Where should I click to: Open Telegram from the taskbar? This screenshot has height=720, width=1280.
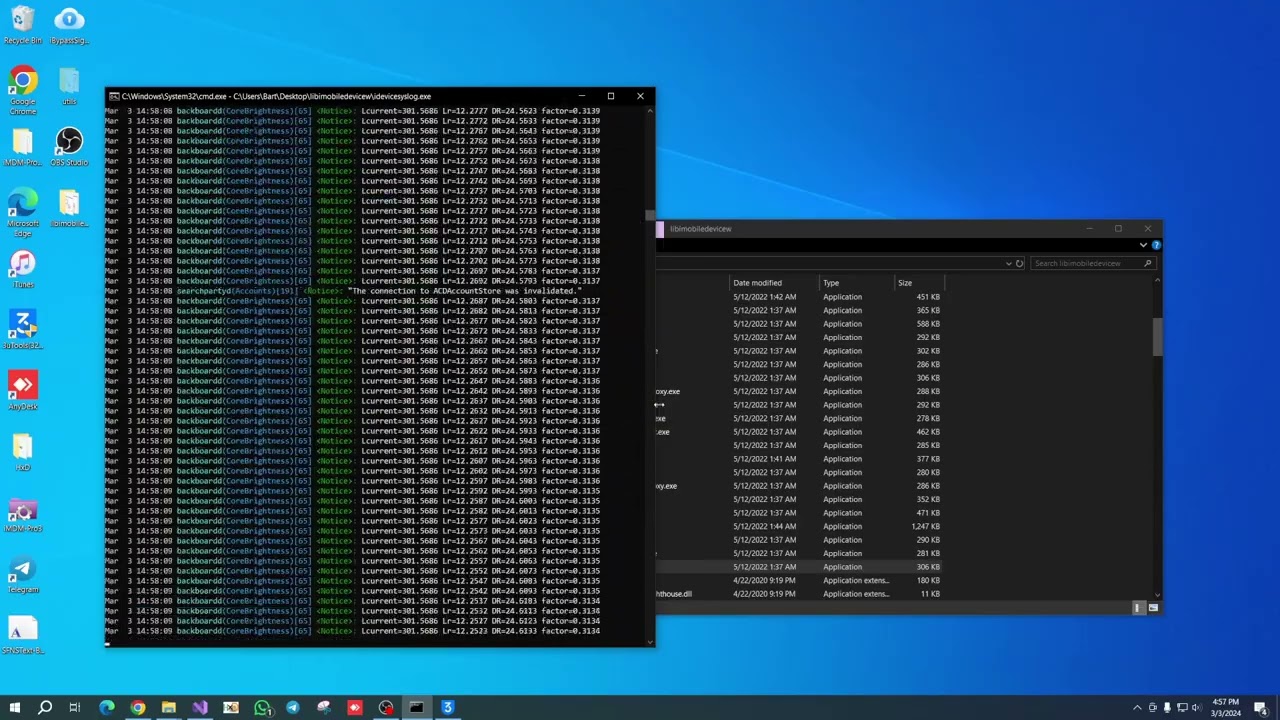pyautogui.click(x=293, y=708)
